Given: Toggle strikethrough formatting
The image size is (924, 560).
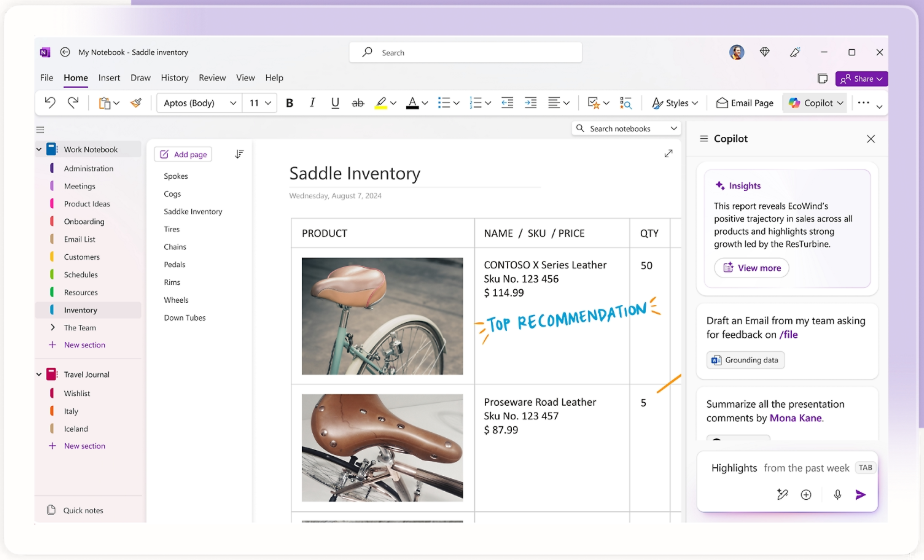Looking at the screenshot, I should click(358, 103).
